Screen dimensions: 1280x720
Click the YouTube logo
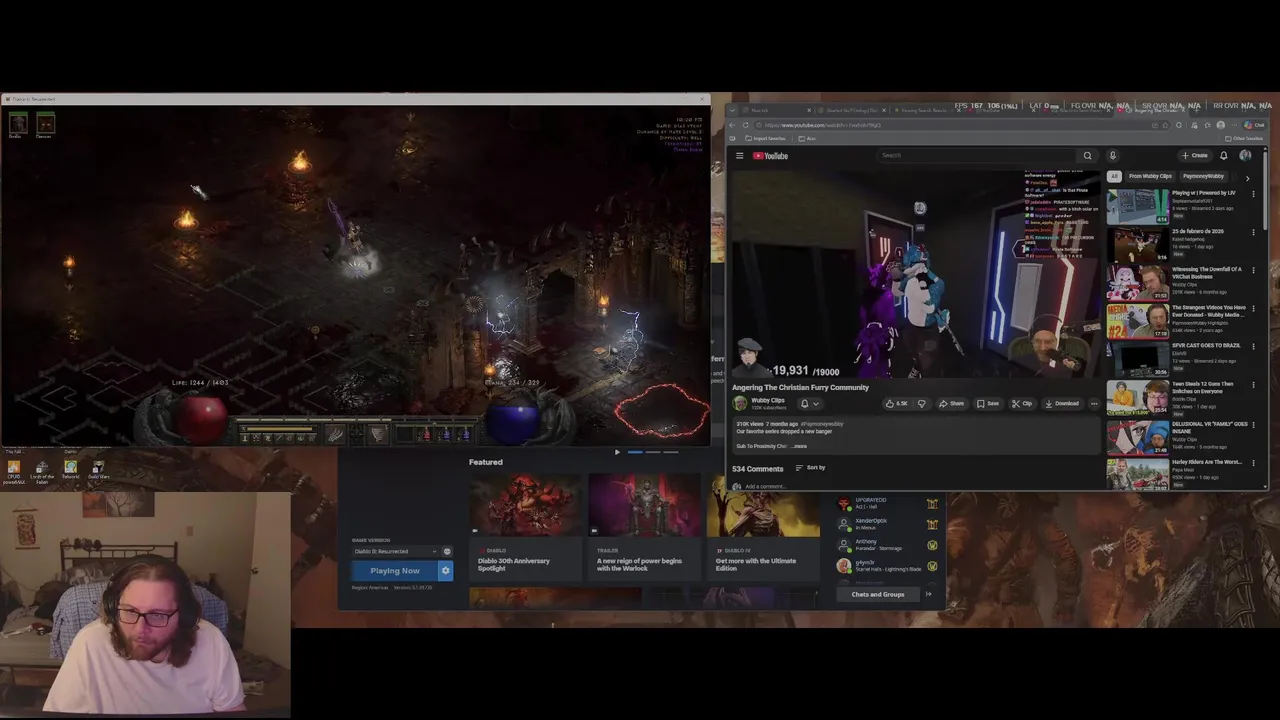[x=770, y=156]
